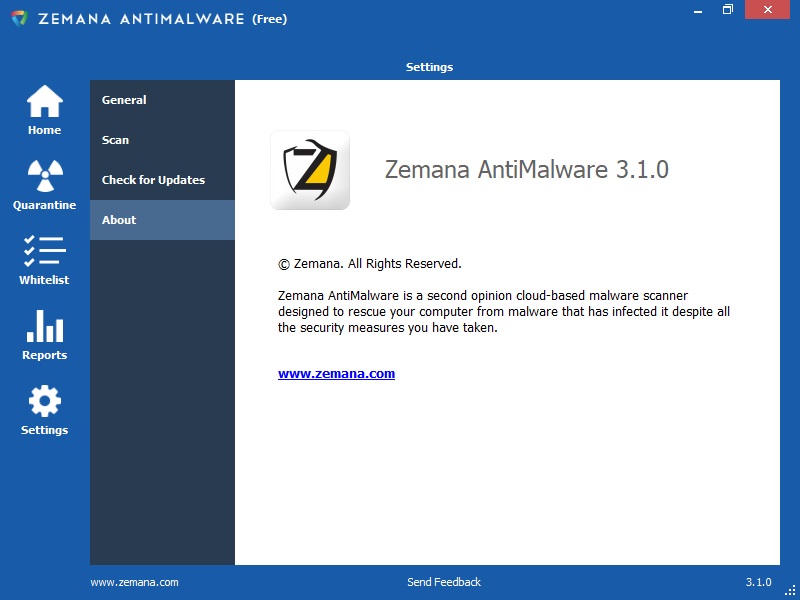Click the Zemana AntiMalware 3.1.0 heading
This screenshot has height=600, width=800.
tap(527, 169)
